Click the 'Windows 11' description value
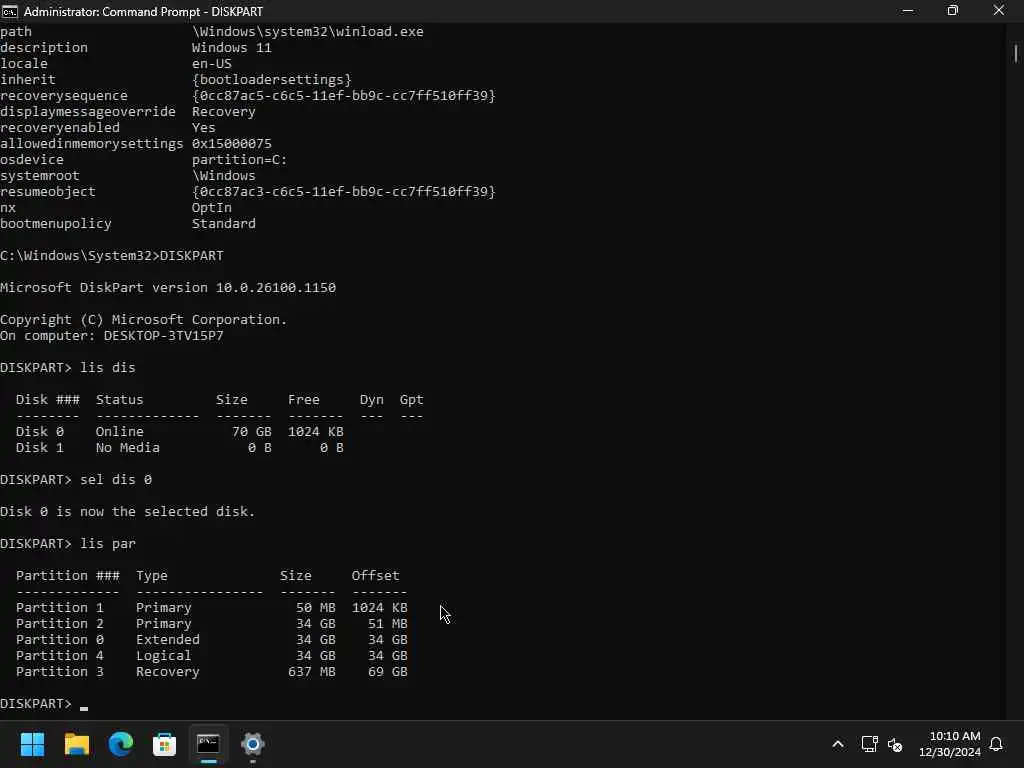Screen dimensions: 1024x768 click(x=232, y=48)
